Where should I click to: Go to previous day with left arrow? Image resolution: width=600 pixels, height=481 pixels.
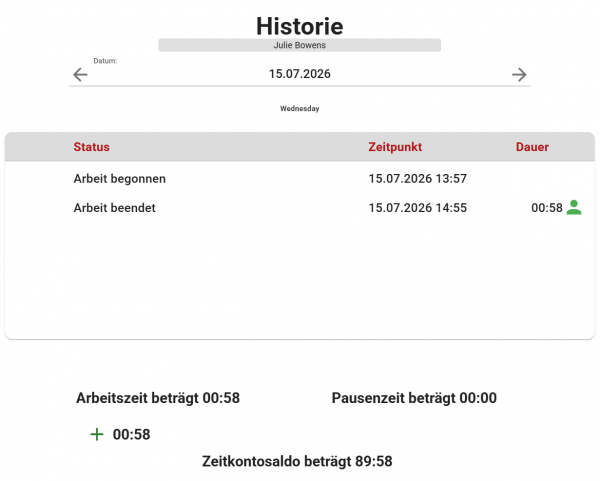pos(80,75)
